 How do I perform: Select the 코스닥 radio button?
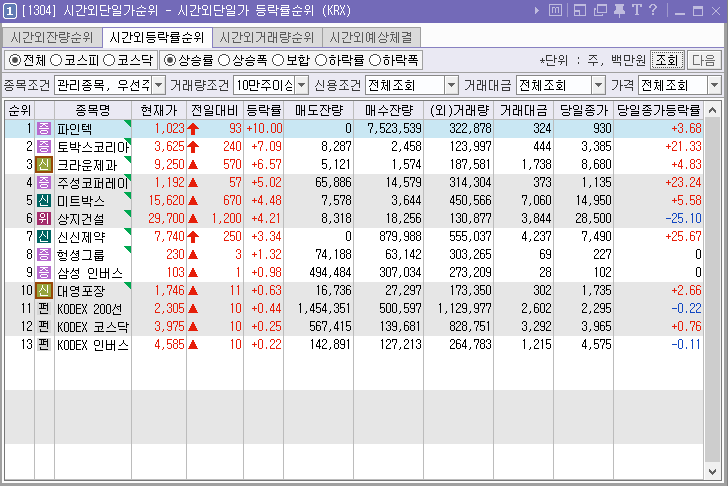pos(109,60)
